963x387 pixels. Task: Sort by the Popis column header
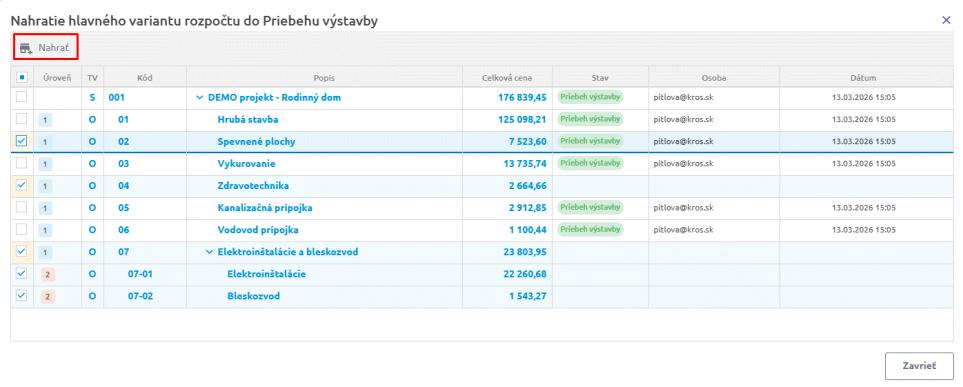[x=324, y=78]
